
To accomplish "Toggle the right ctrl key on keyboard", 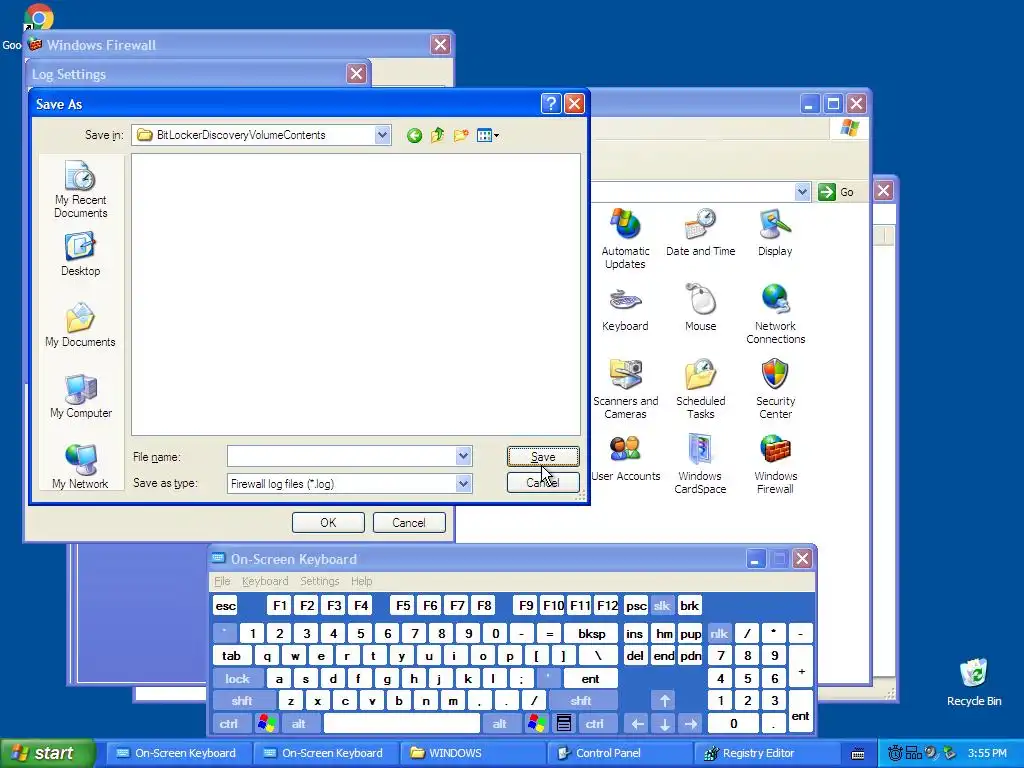I will [594, 724].
